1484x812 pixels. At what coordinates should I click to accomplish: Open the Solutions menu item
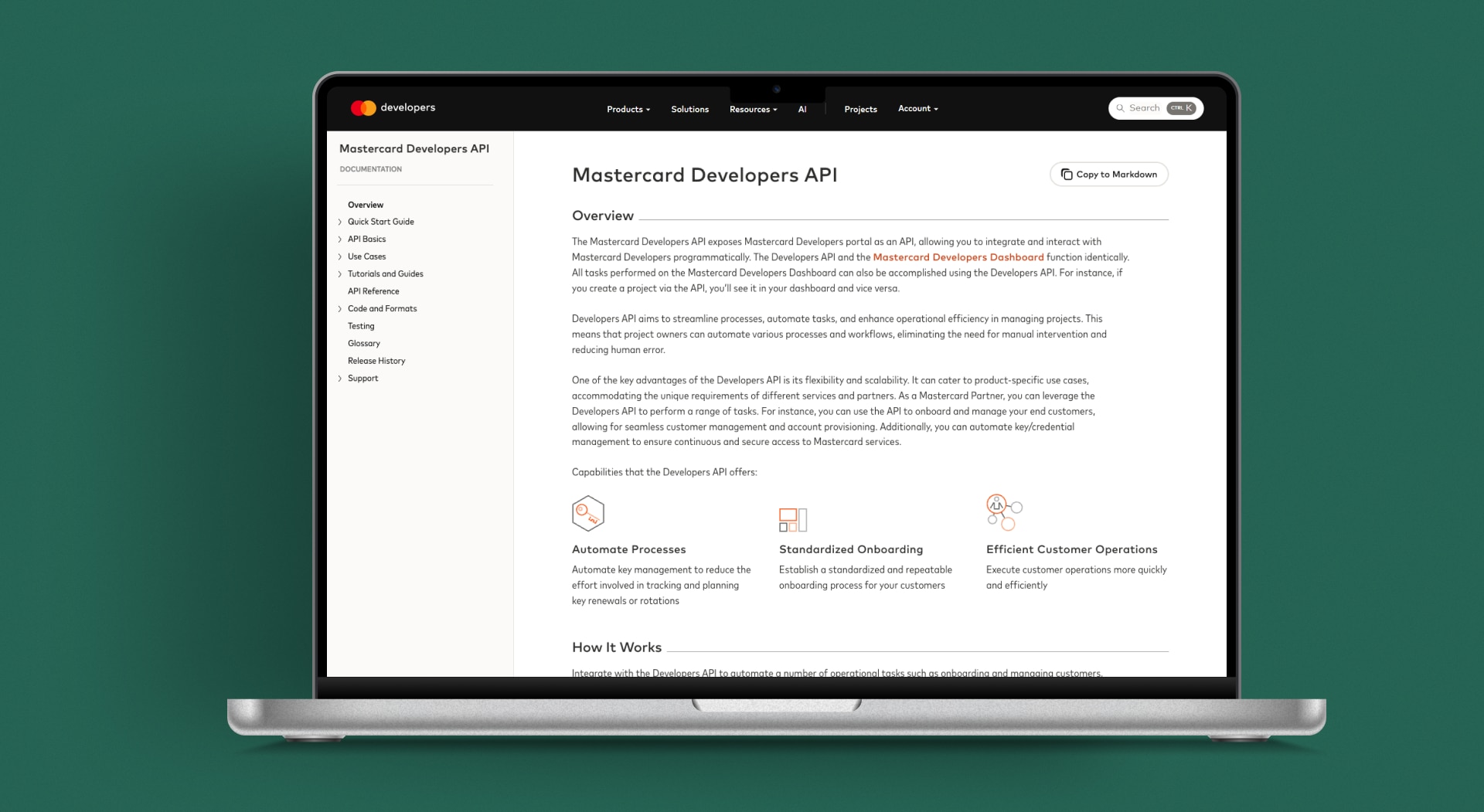click(x=689, y=109)
